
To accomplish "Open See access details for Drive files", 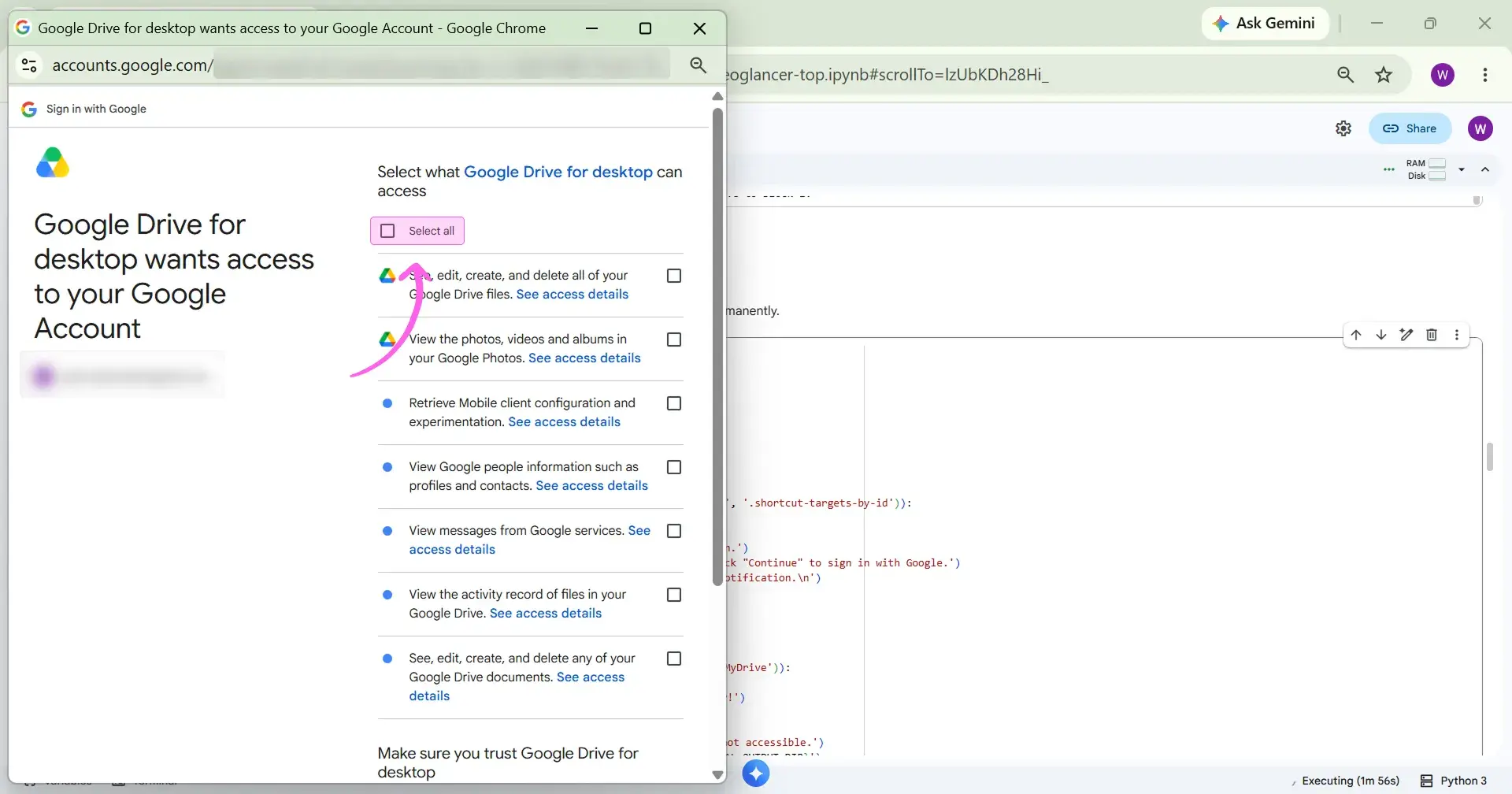I will coord(573,295).
